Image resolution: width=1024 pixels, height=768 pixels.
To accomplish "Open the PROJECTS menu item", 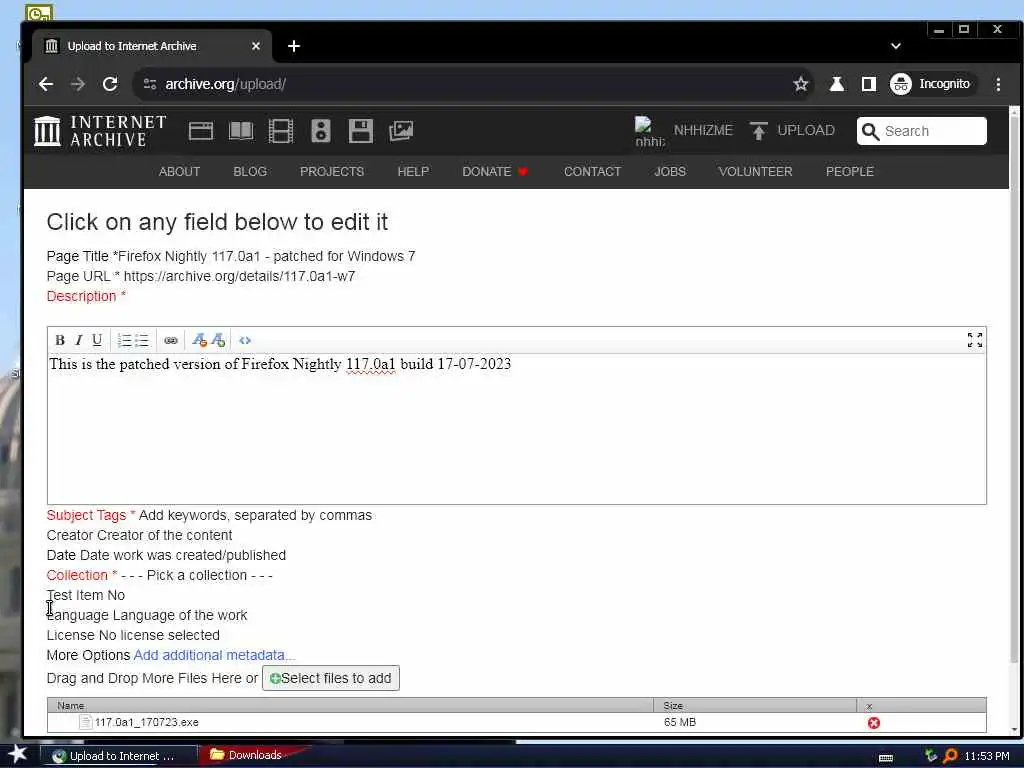I will click(332, 172).
